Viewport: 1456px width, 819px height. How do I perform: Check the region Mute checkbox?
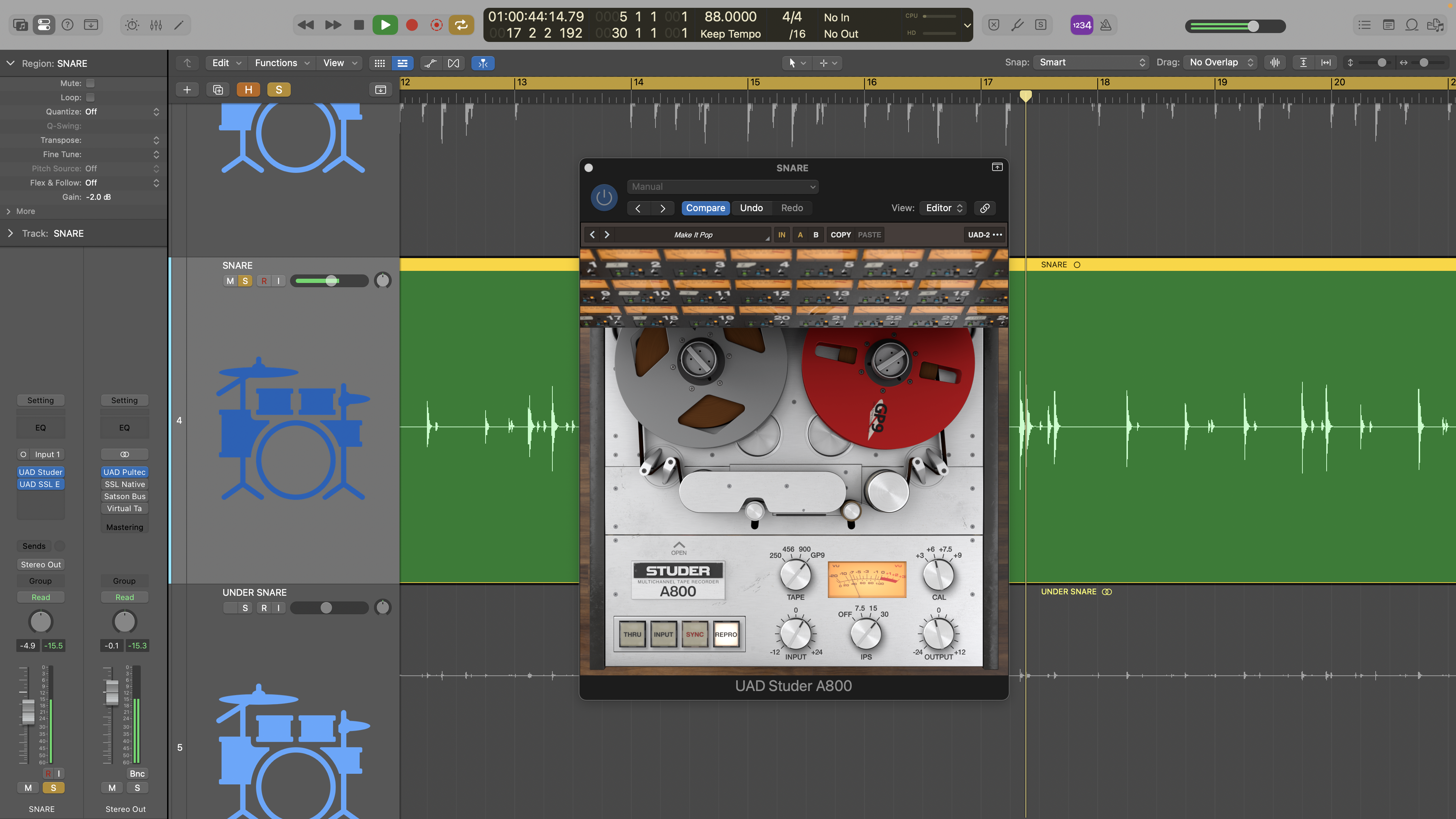tap(90, 83)
